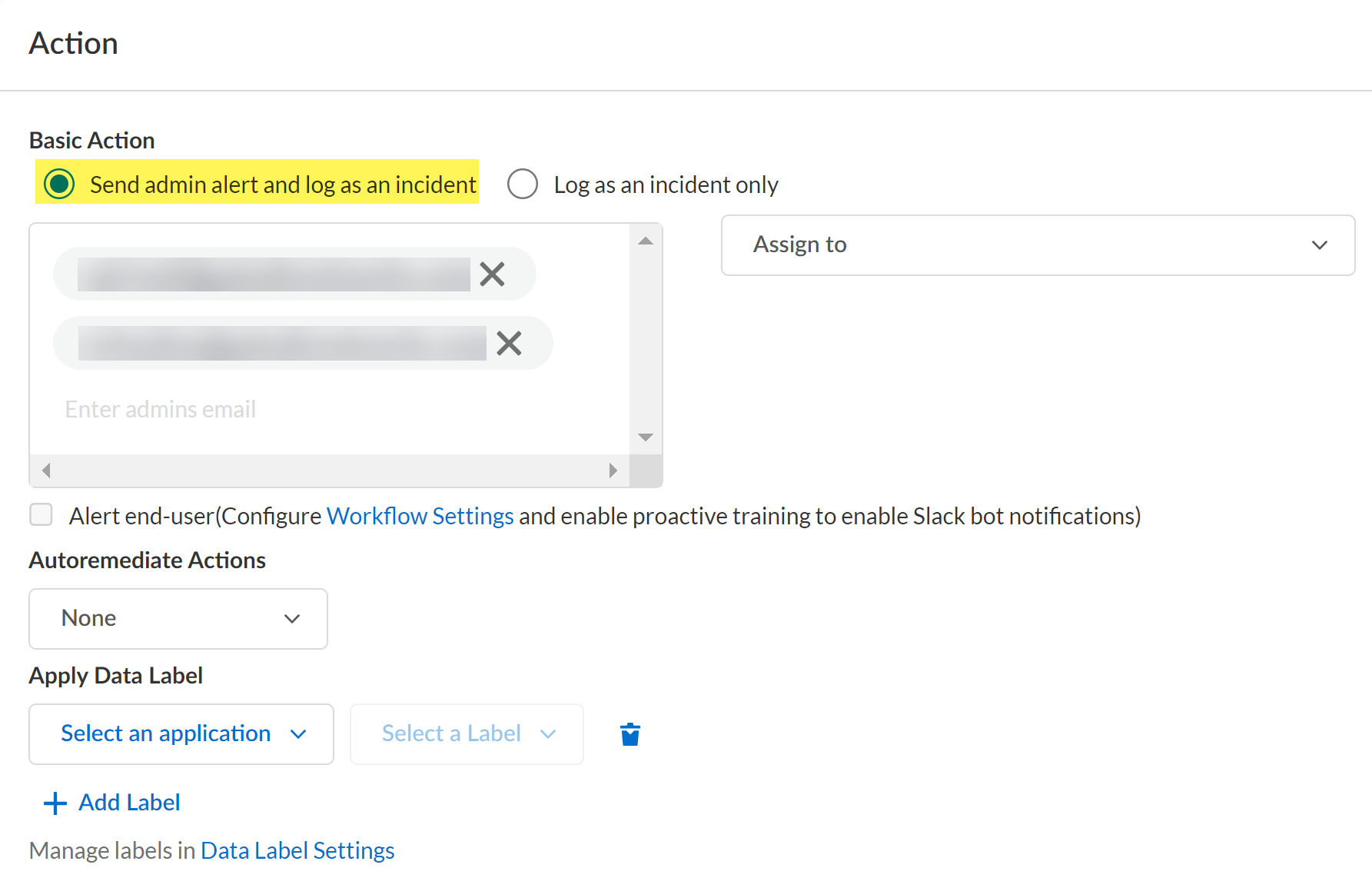Open the Select a Label dropdown
This screenshot has width=1372, height=878.
pyautogui.click(x=467, y=734)
